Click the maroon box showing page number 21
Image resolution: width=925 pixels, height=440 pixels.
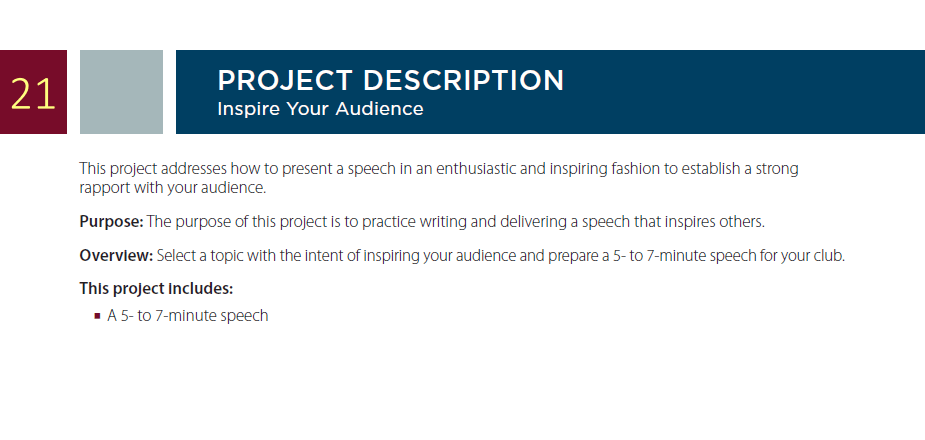(x=33, y=92)
